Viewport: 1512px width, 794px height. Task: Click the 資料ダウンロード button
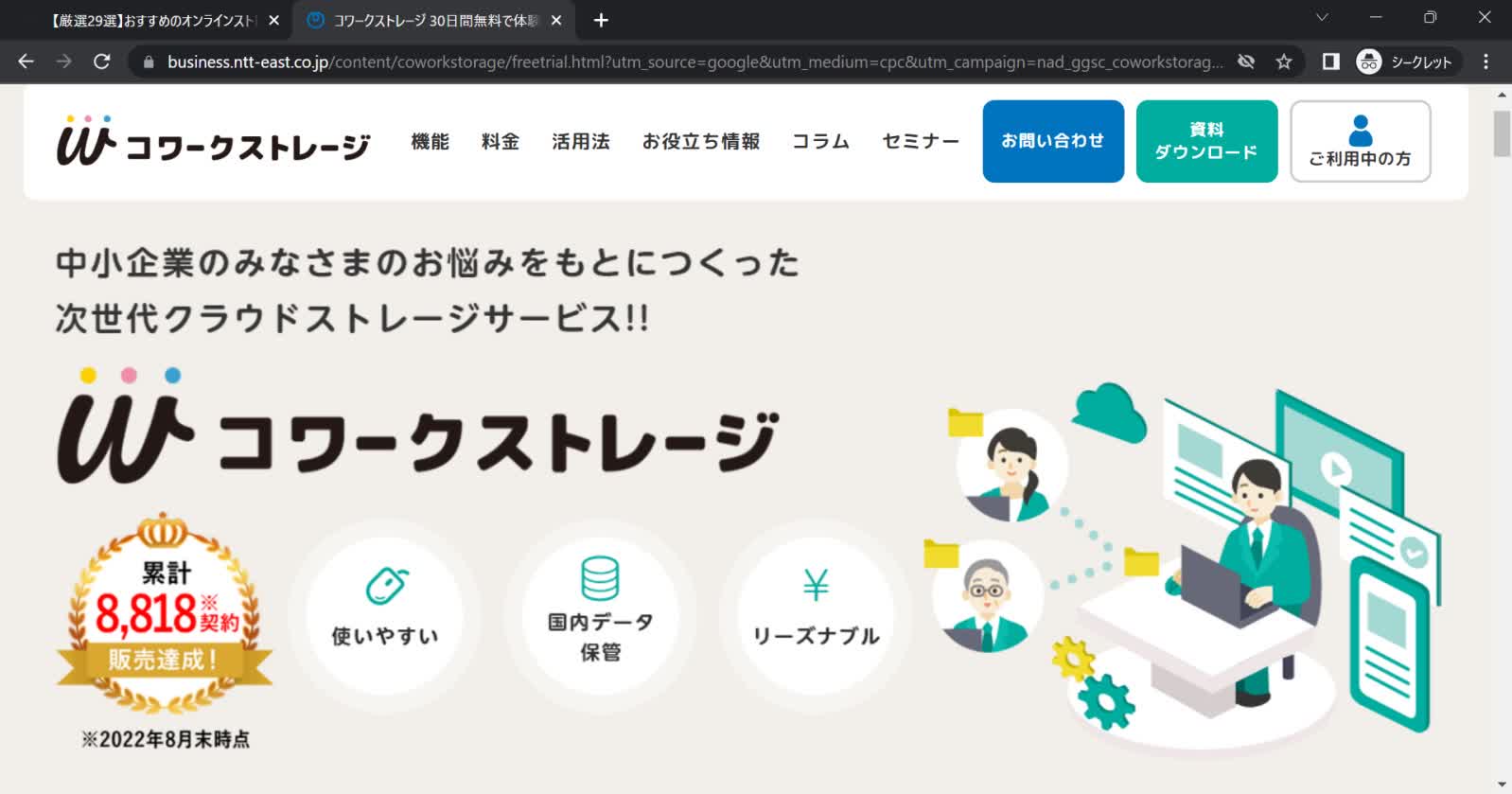[1206, 141]
